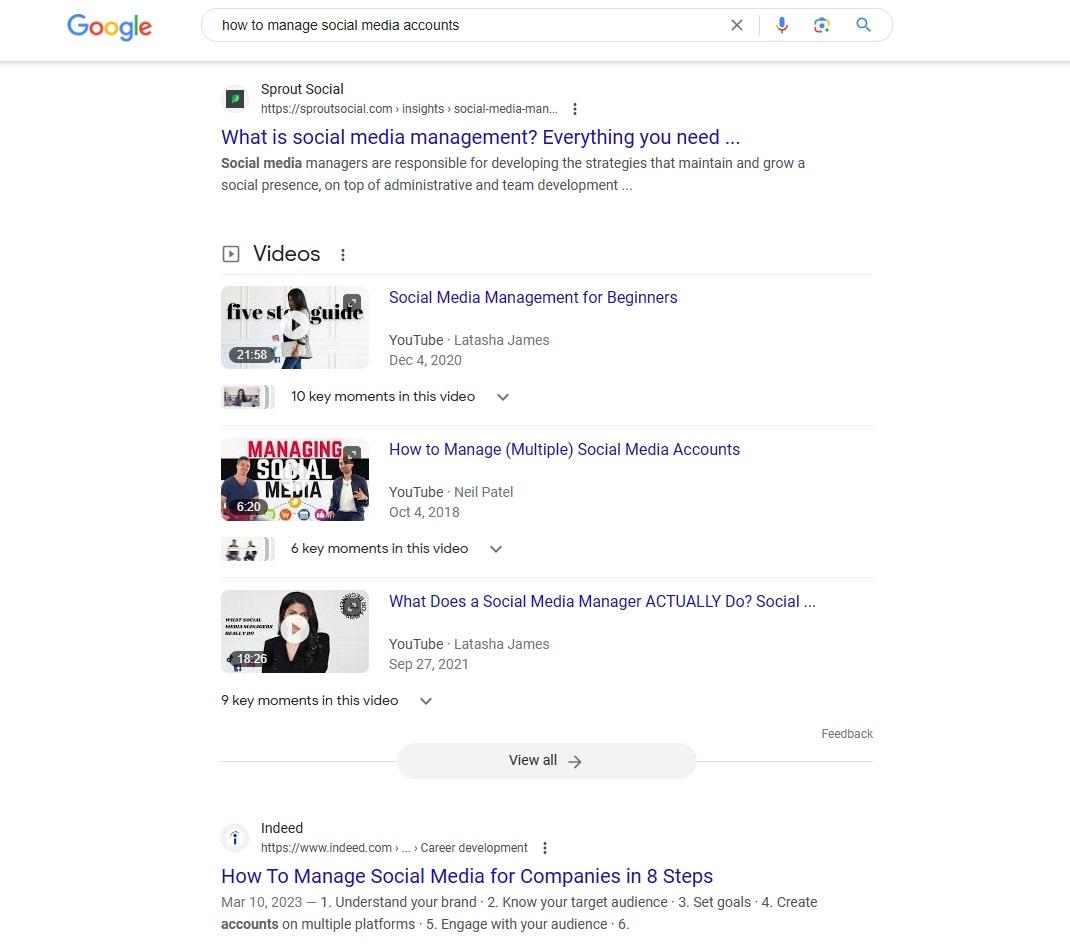
Task: Open 'How To Manage Social Media for Companies' link
Action: pyautogui.click(x=467, y=876)
